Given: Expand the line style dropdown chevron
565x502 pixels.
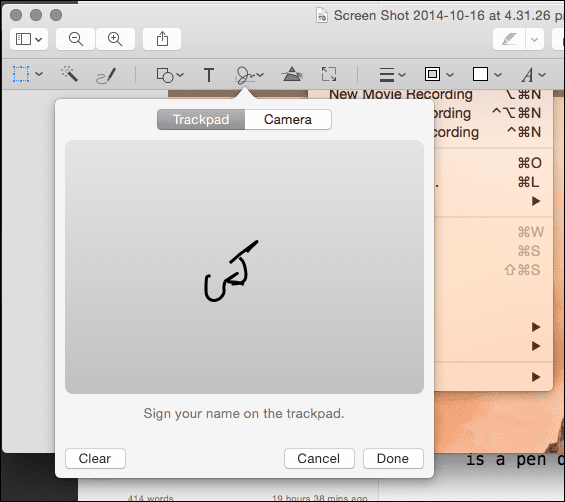Looking at the screenshot, I should (402, 75).
